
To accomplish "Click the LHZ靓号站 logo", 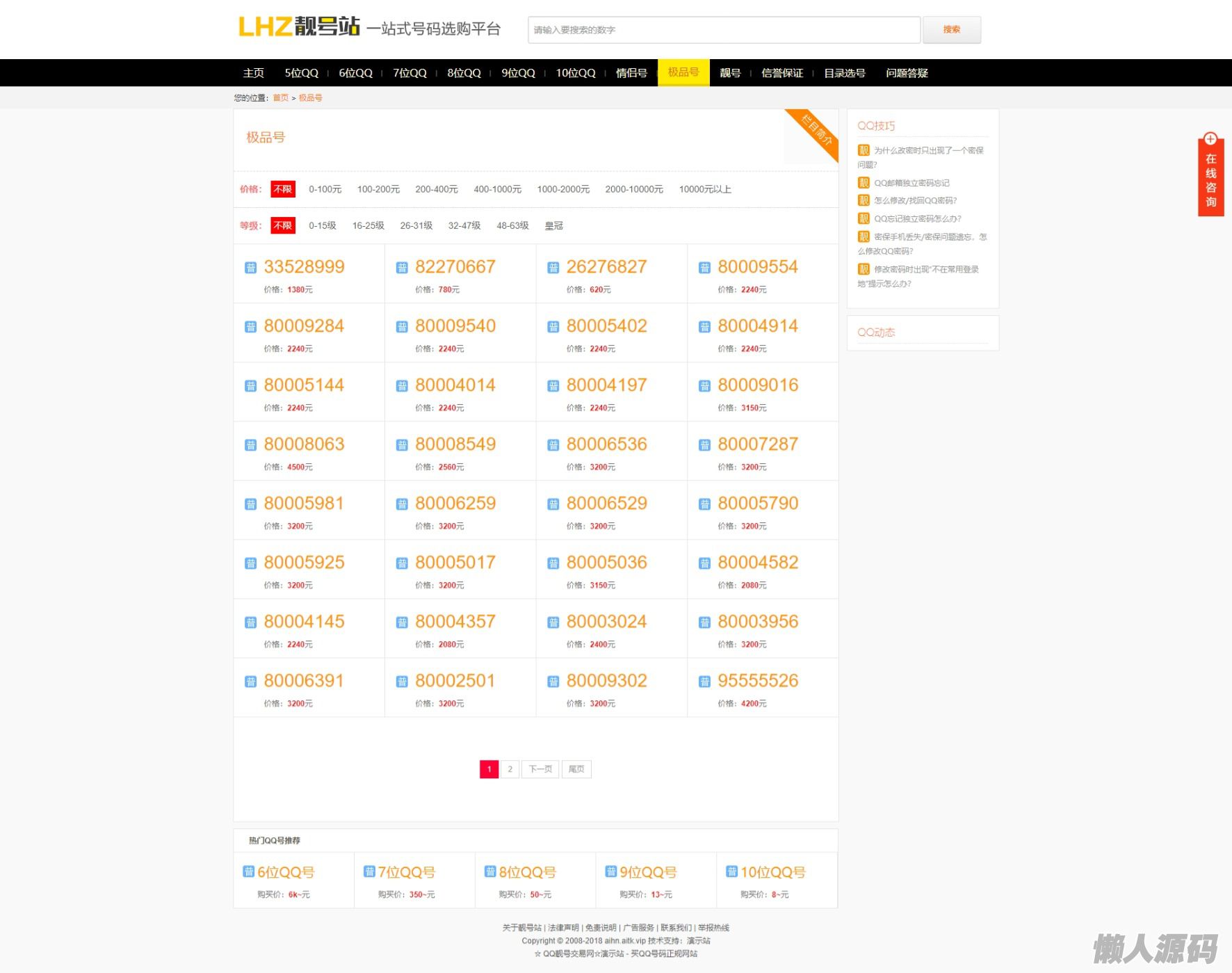I will coord(299,27).
